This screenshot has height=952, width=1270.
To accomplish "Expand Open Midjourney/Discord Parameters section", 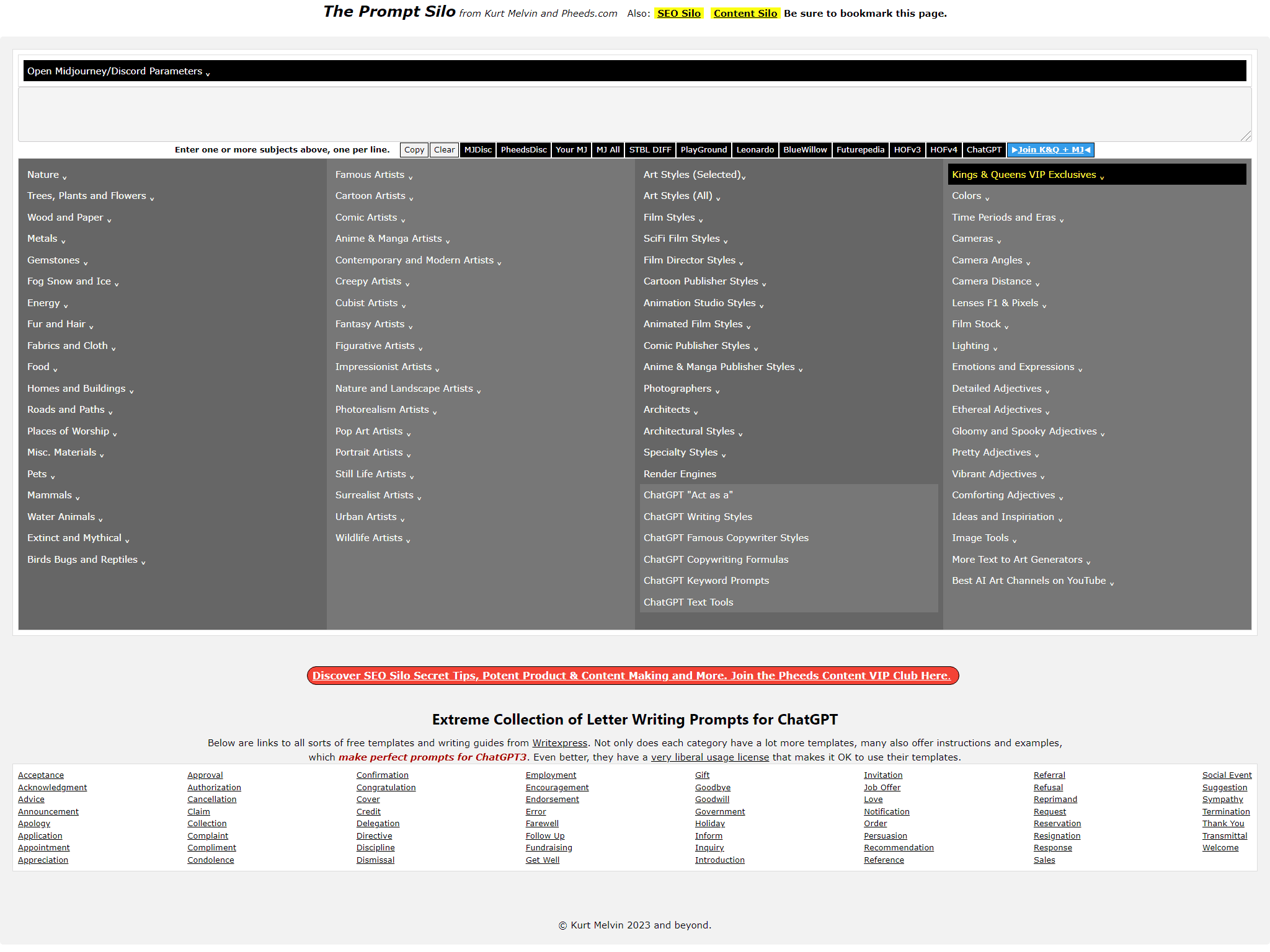I will point(634,71).
